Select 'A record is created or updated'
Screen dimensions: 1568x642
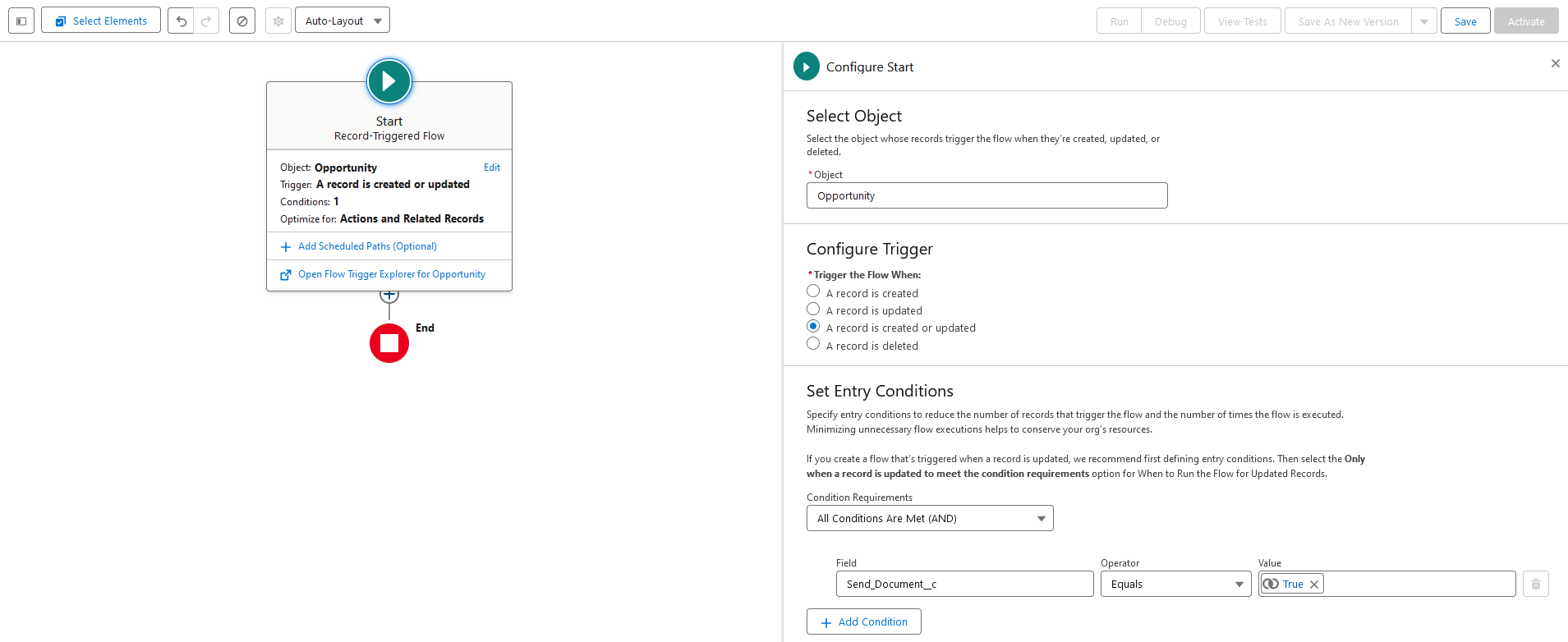coord(813,326)
